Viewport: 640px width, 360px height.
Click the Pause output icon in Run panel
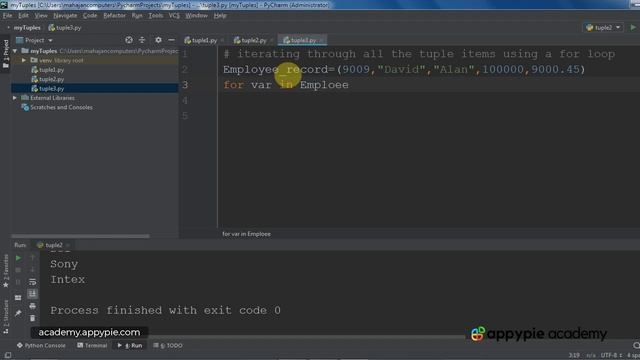point(18,282)
